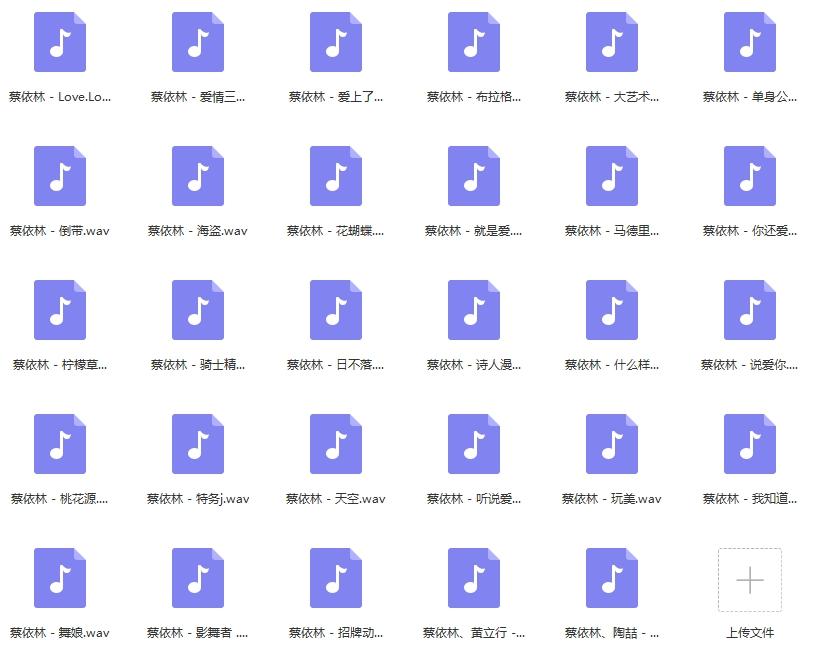The height and width of the screenshot is (652, 822).
Task: Click the 蔡依林 - 招牌动... audio icon
Action: (336, 579)
